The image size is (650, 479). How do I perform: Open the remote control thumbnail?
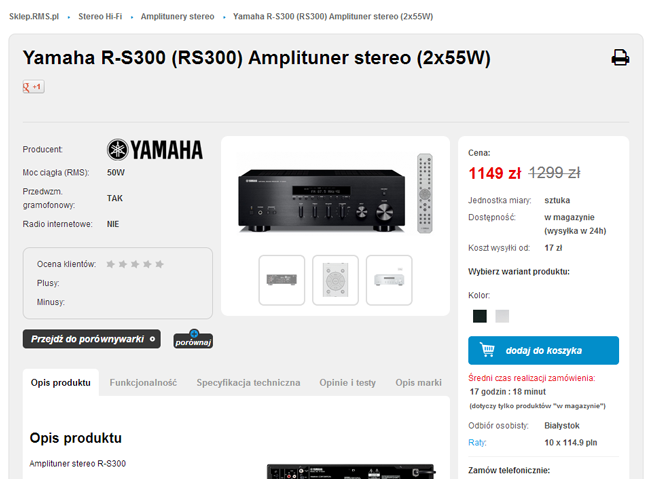coord(335,280)
